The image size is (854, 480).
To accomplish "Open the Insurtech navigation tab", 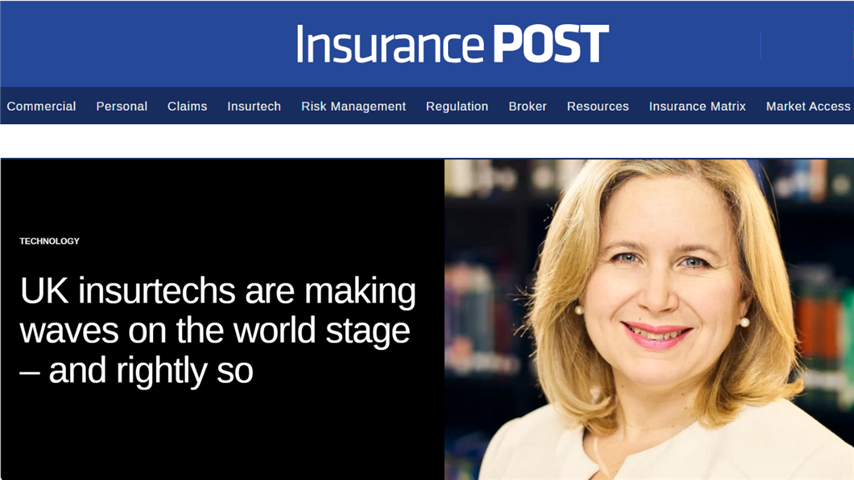I will (x=254, y=106).
